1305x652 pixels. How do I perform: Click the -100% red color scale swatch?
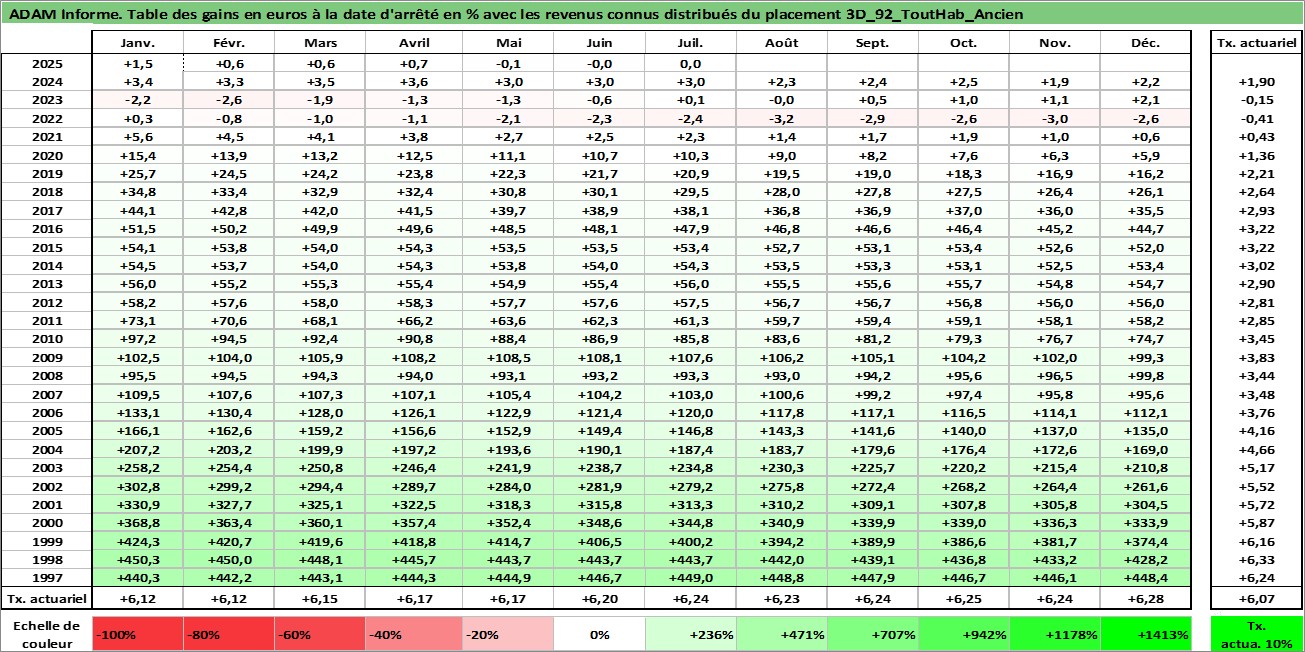coord(137,634)
